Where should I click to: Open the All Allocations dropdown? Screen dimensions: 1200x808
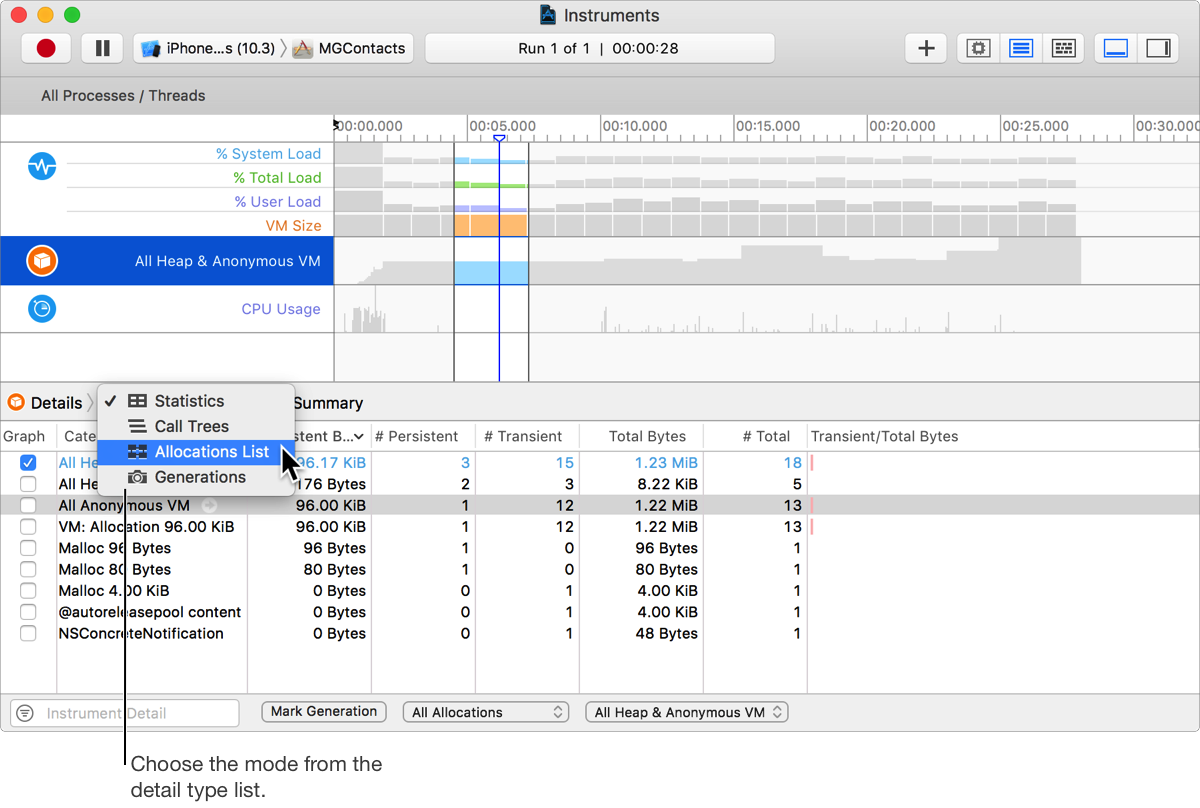click(x=485, y=712)
